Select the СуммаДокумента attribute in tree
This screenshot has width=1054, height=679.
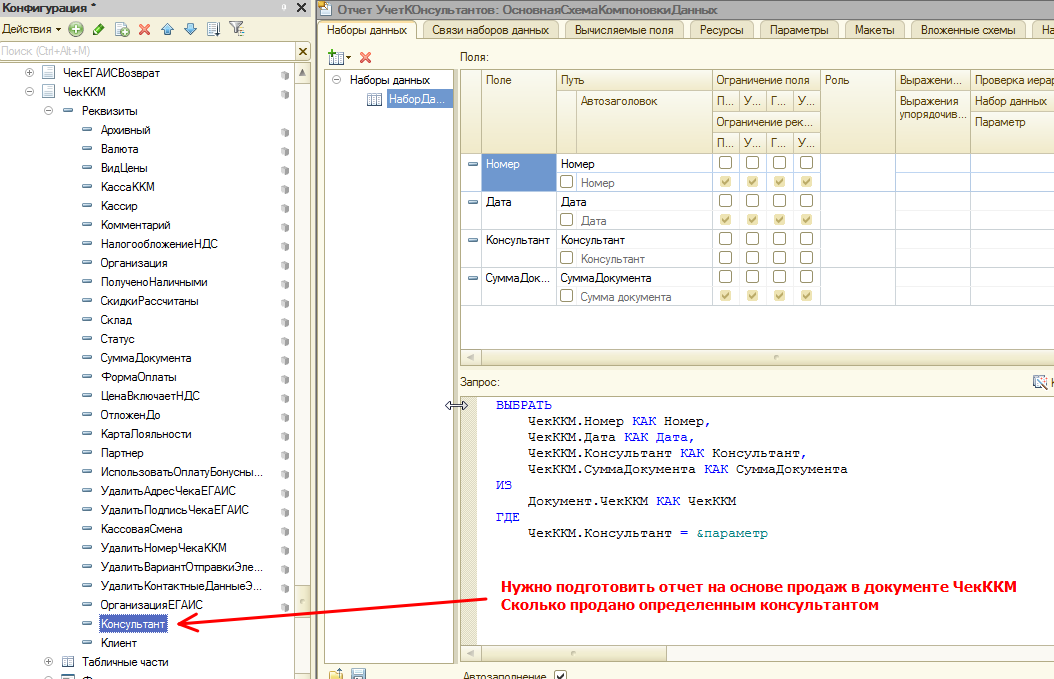[x=146, y=358]
